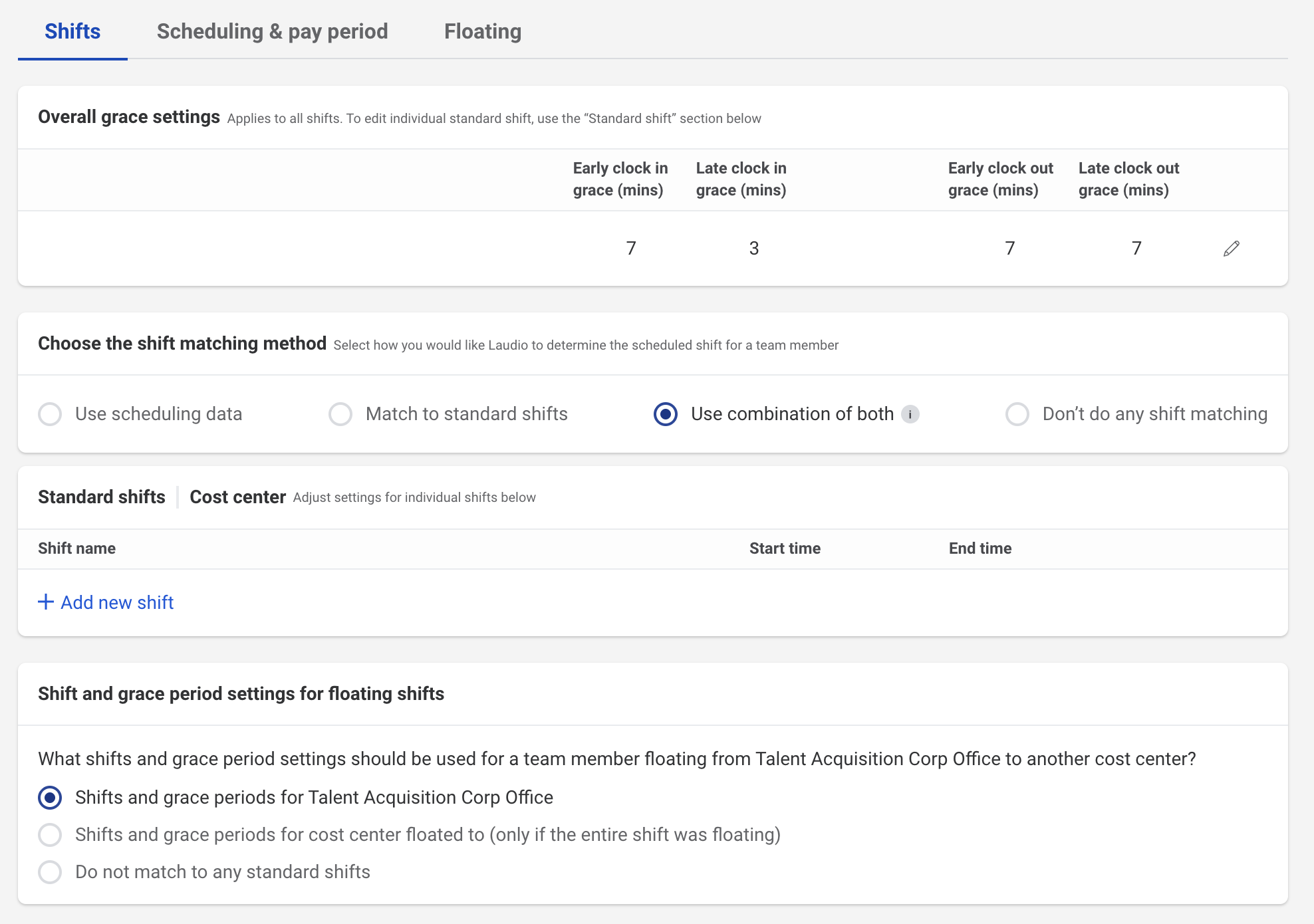
Task: Switch to Scheduling & pay period tab
Action: coord(272,31)
